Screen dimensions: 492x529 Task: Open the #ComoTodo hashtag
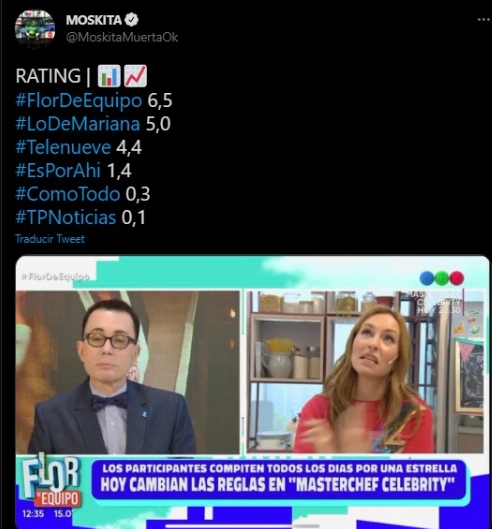68,194
